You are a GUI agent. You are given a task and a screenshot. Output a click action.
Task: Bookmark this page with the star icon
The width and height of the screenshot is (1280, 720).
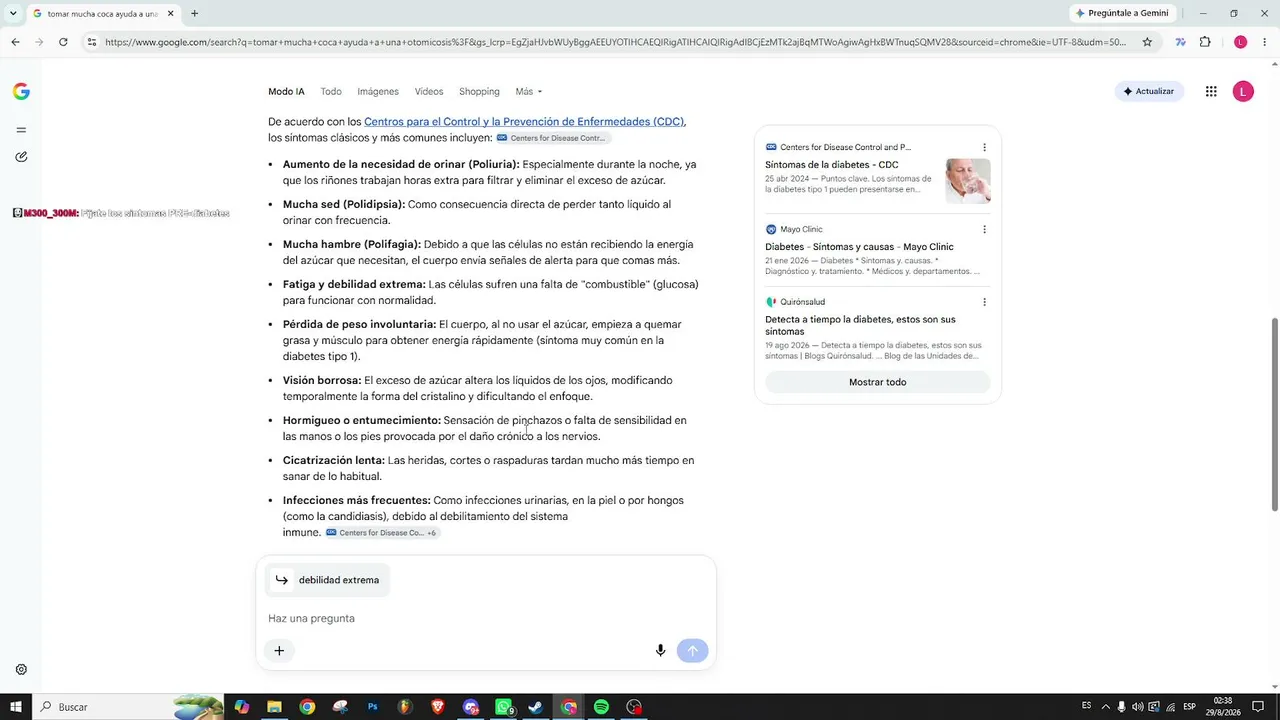[x=1147, y=42]
